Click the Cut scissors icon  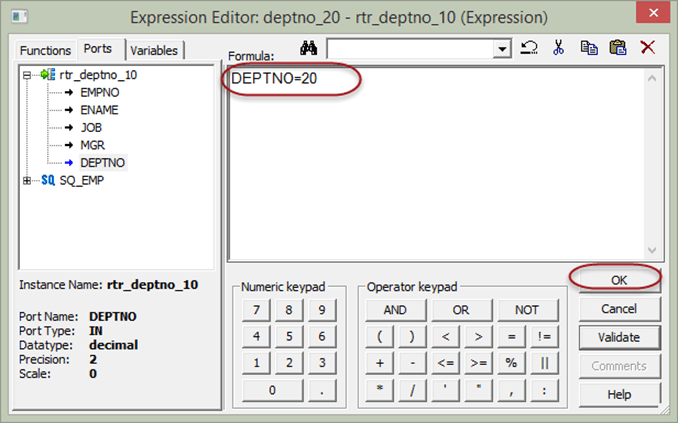pos(558,48)
